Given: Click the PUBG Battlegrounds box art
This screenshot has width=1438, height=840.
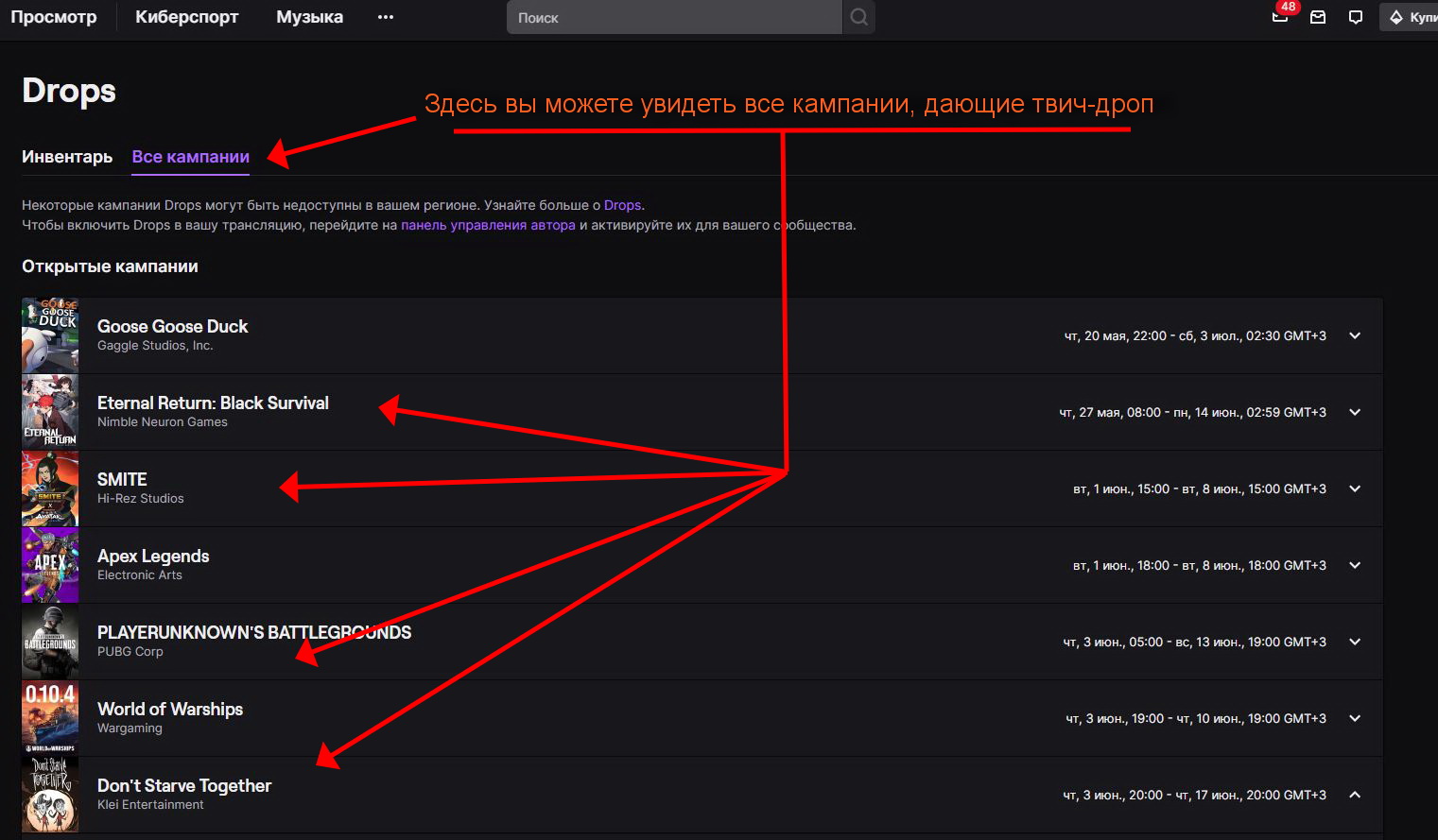Looking at the screenshot, I should tap(50, 642).
